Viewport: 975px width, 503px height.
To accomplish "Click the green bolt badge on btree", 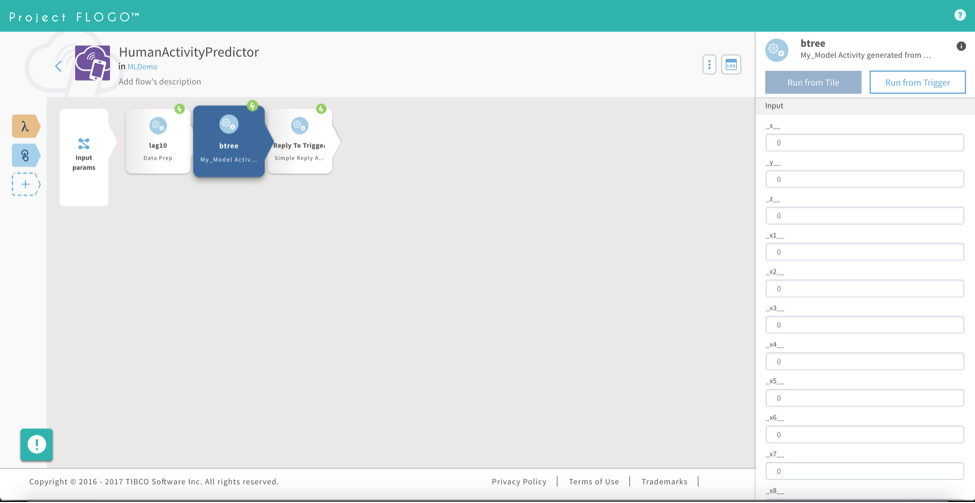I will tap(252, 106).
